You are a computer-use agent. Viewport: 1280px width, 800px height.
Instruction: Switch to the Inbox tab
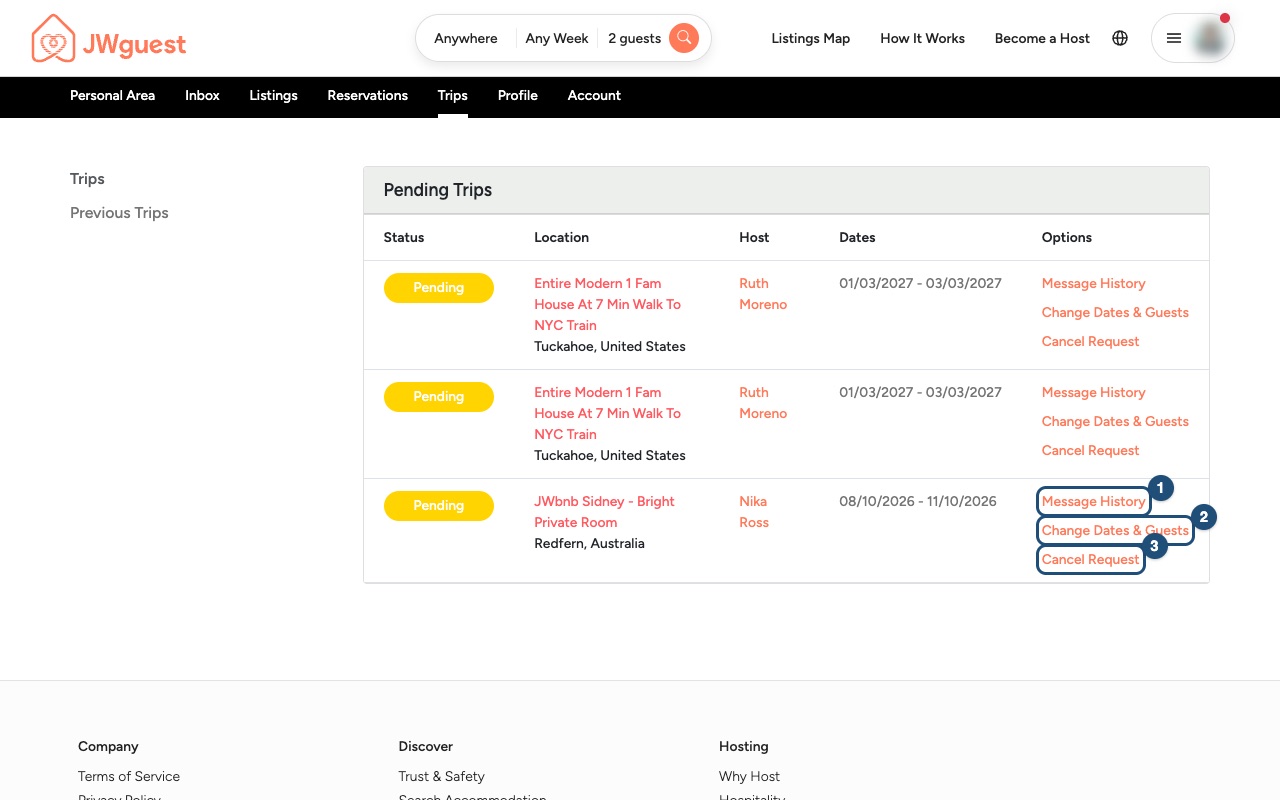(202, 96)
